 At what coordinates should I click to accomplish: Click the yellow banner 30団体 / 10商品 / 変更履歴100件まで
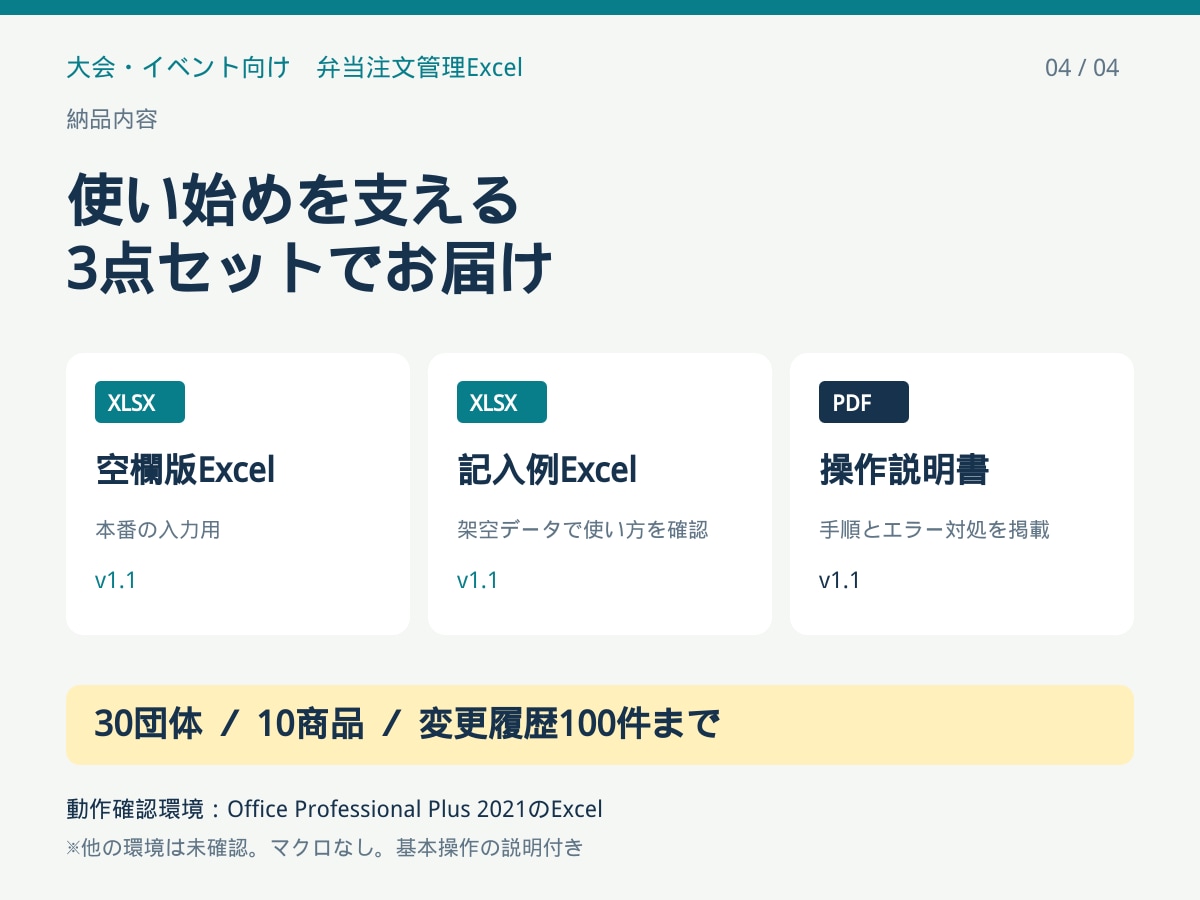[600, 725]
